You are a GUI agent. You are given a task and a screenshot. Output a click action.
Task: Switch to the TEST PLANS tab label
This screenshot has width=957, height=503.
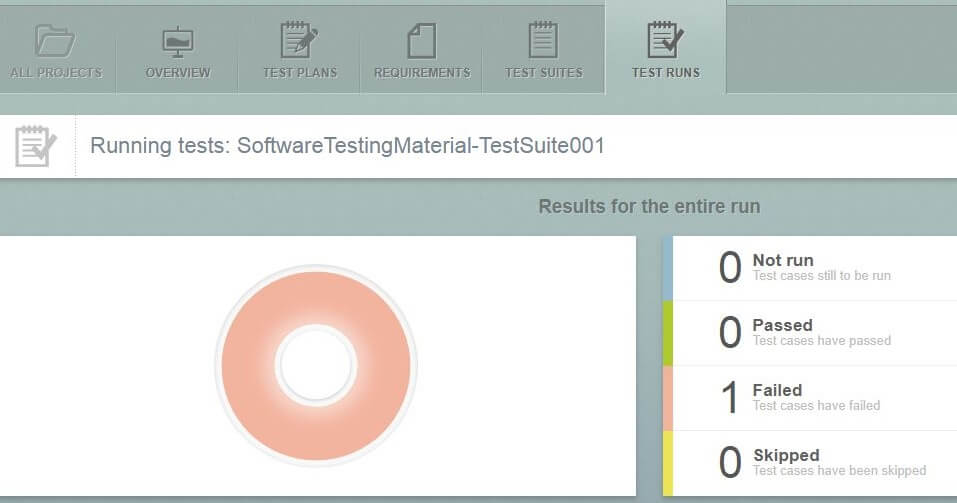pos(300,73)
